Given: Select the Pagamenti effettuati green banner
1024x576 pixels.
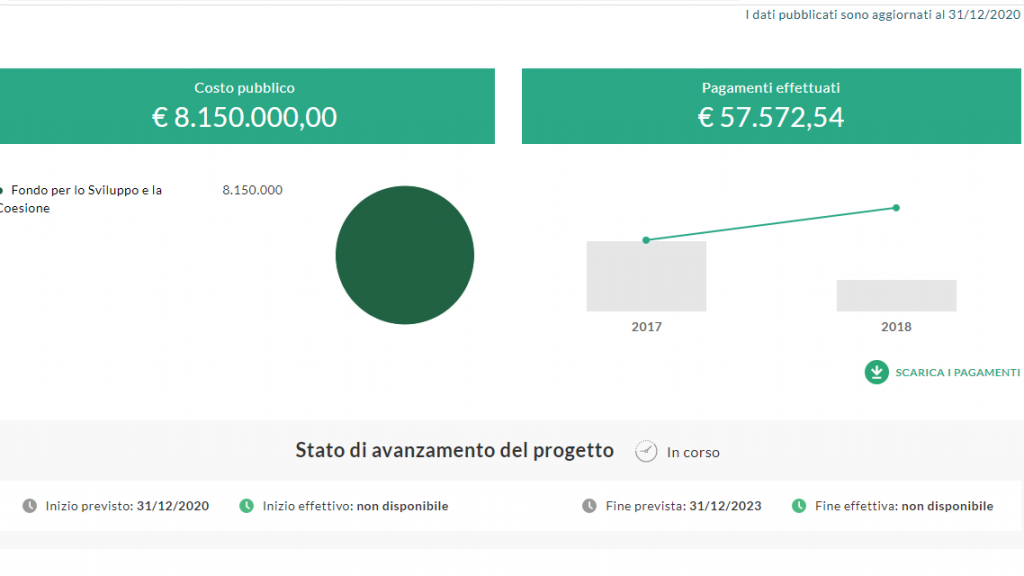Looking at the screenshot, I should coord(771,106).
